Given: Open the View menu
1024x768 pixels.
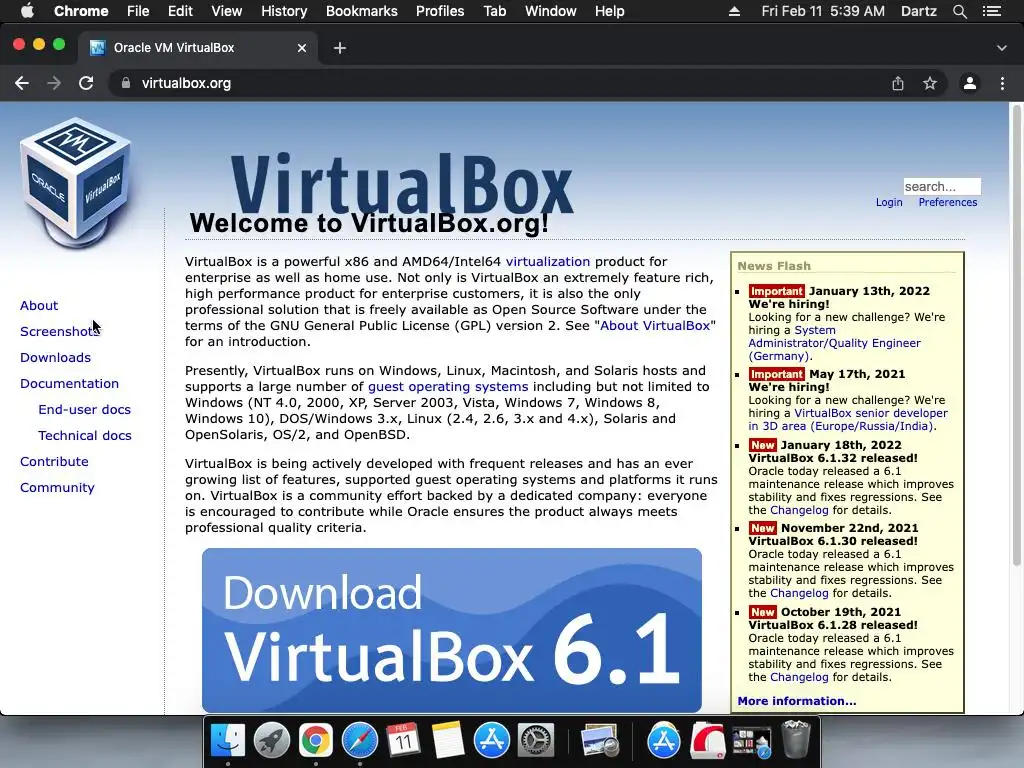Looking at the screenshot, I should (227, 11).
